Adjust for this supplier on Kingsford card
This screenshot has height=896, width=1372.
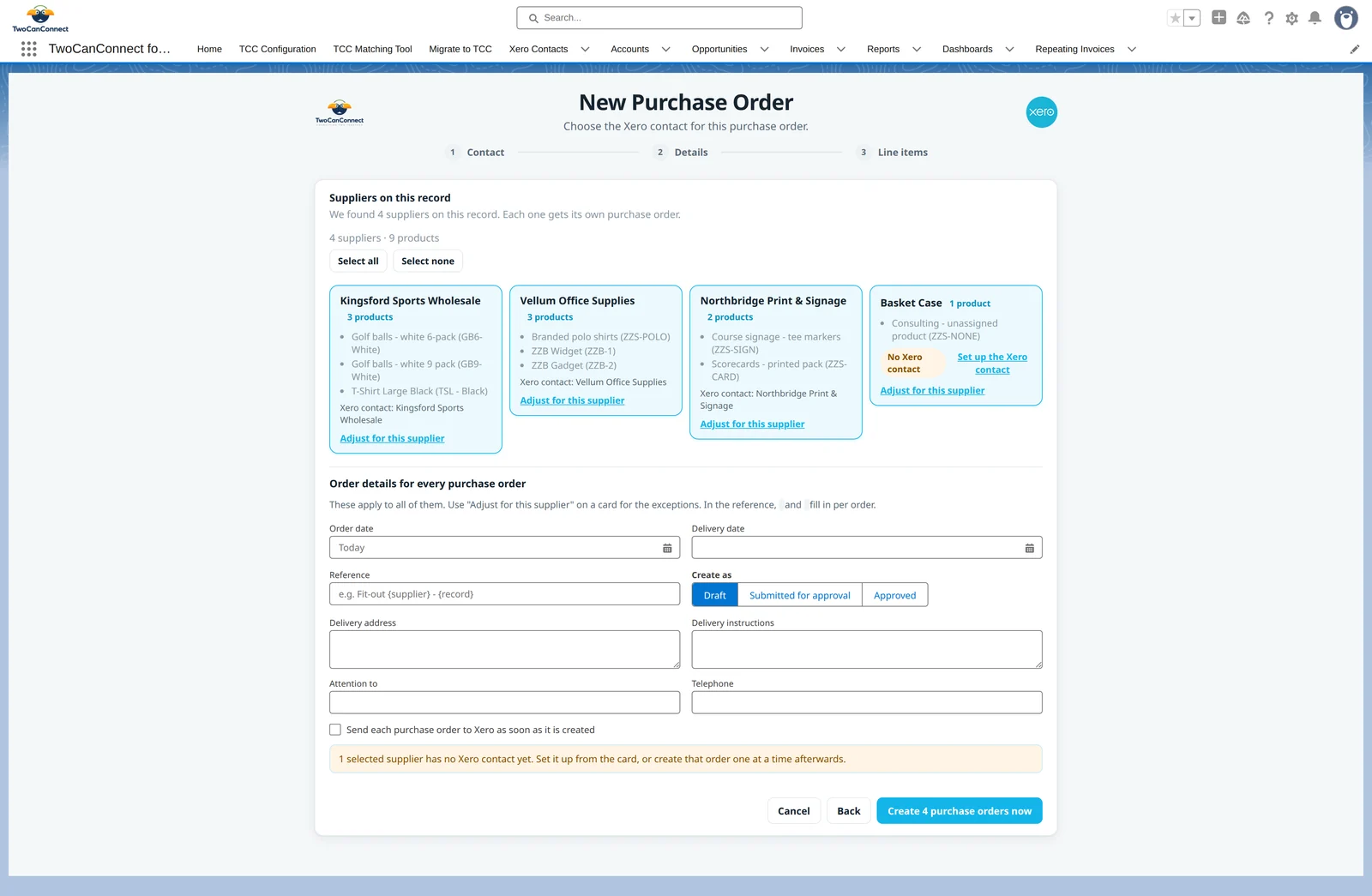(392, 438)
